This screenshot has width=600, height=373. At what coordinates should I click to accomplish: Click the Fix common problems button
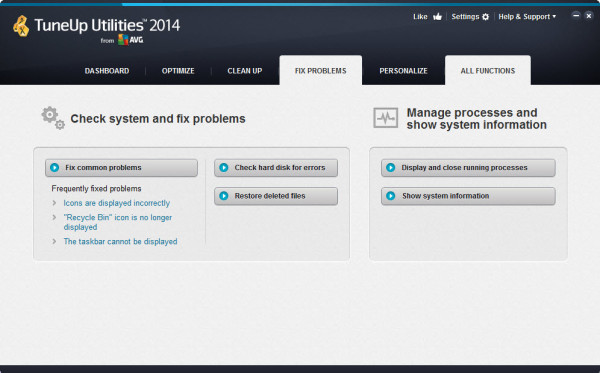pyautogui.click(x=121, y=168)
